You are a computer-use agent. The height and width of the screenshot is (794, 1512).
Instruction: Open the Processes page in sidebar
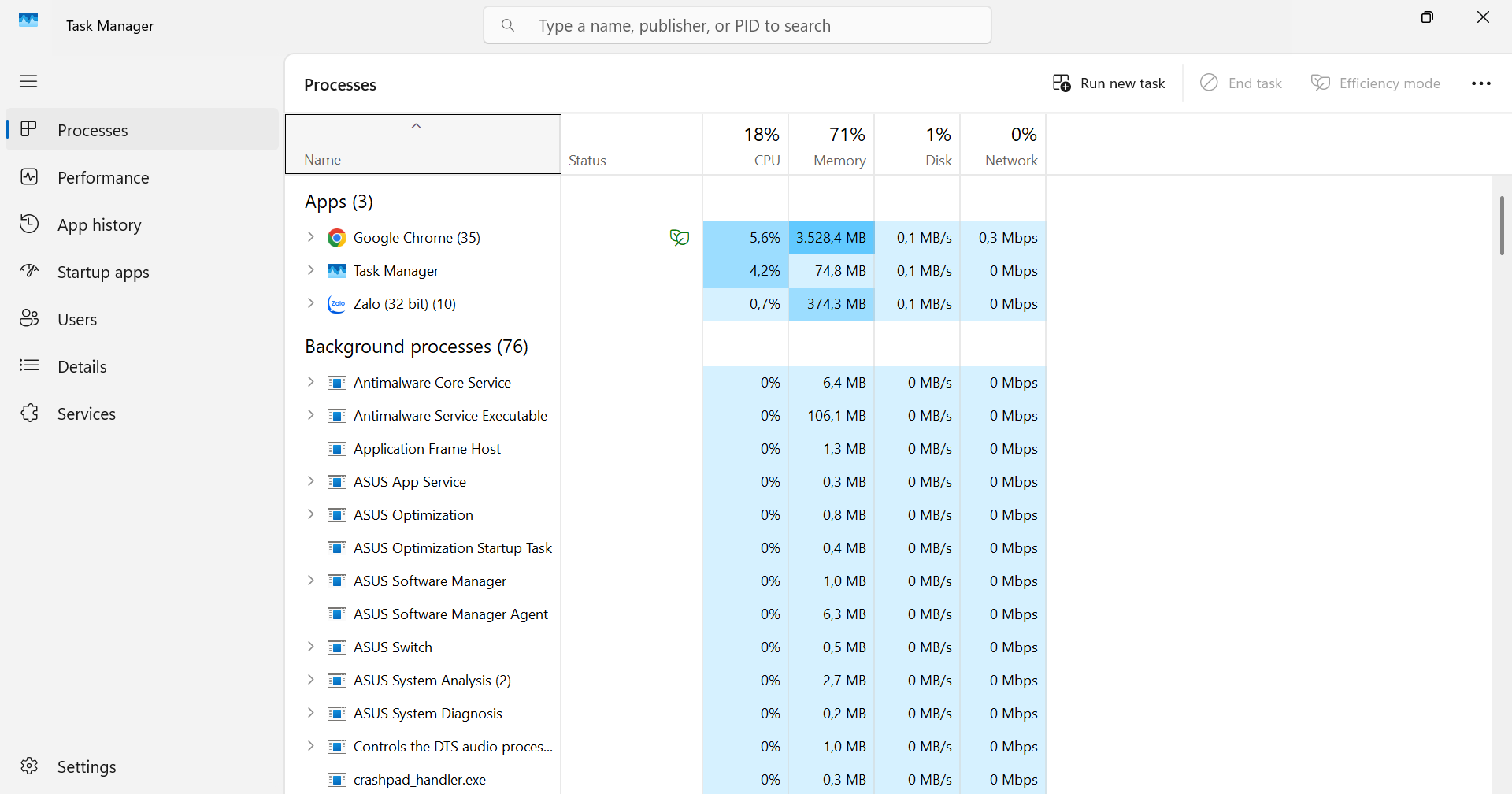coord(143,130)
